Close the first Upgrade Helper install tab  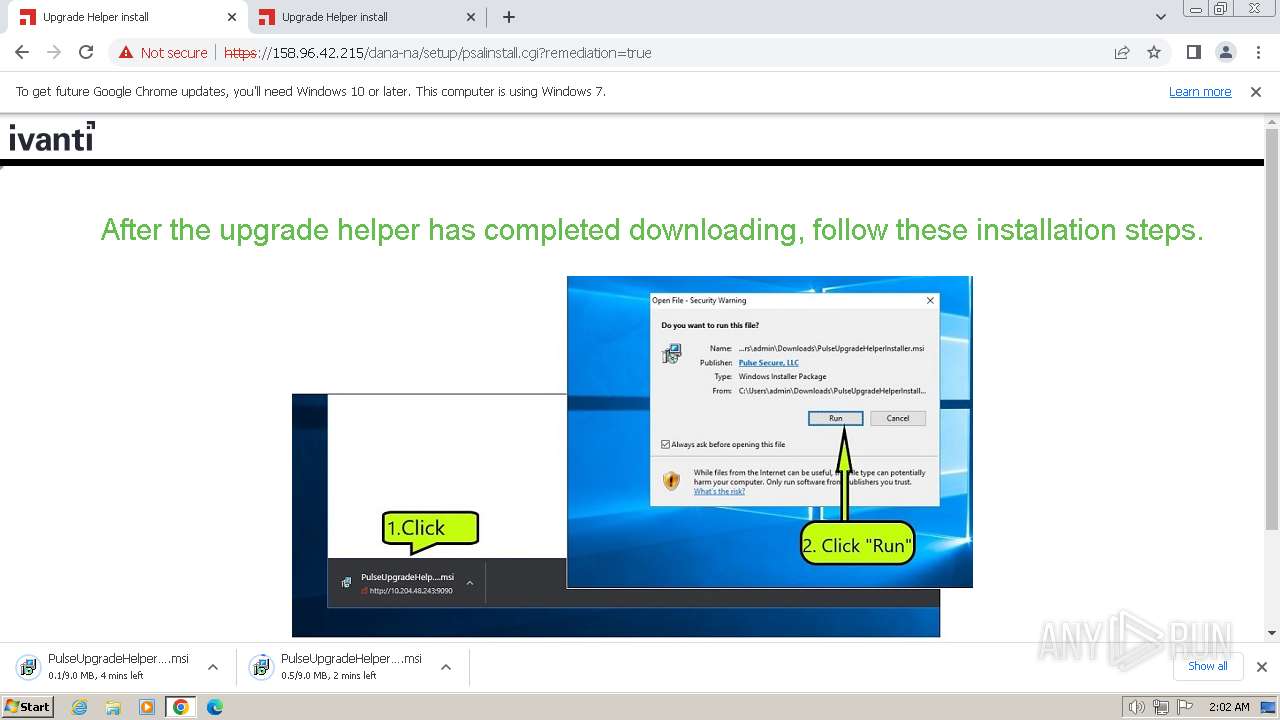[232, 17]
